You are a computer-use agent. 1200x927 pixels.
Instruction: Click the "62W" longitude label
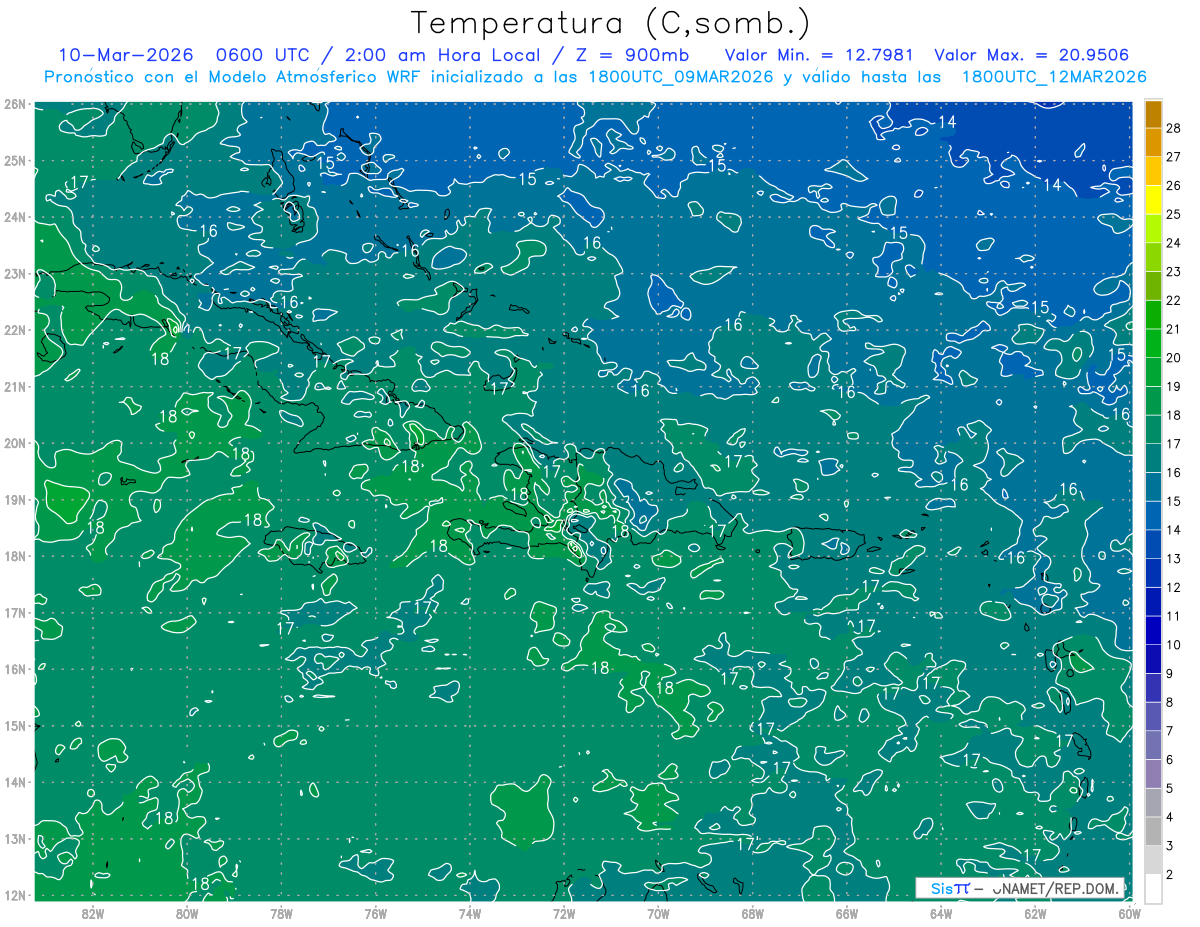(1035, 913)
